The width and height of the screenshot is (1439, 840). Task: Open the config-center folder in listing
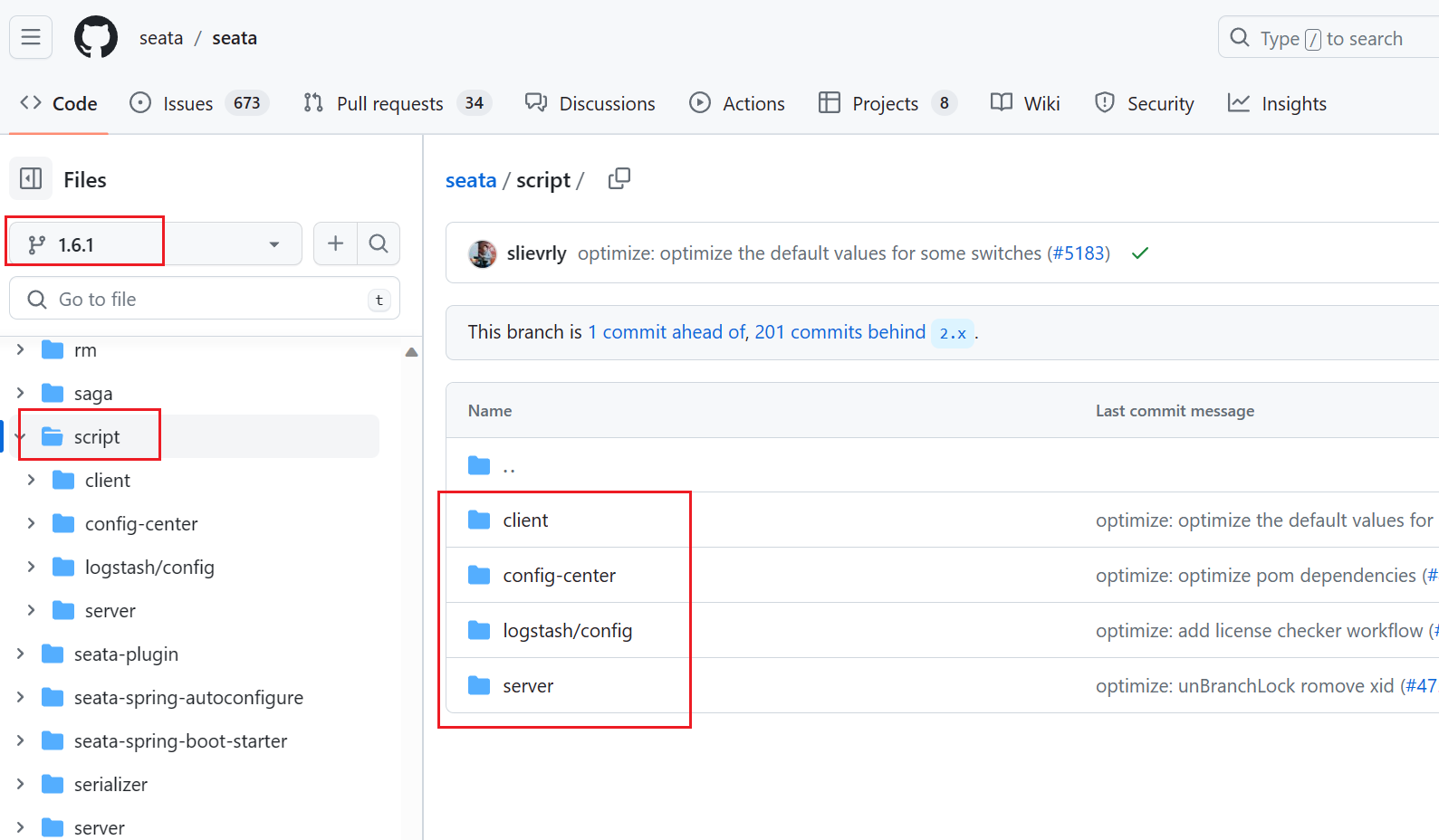click(x=559, y=576)
